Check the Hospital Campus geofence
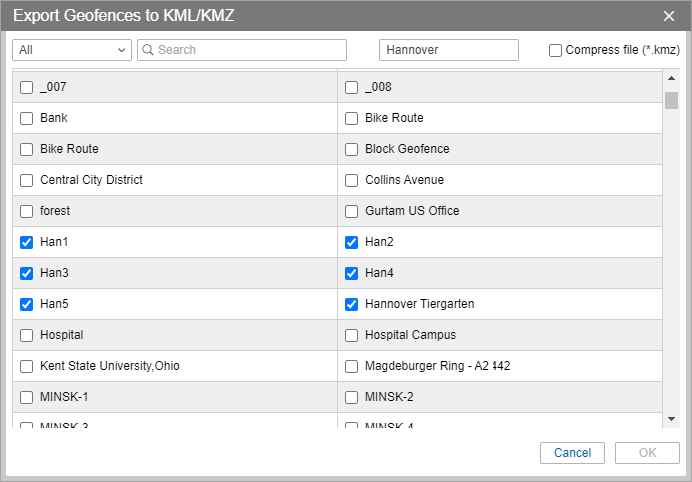This screenshot has width=692, height=482. pos(352,335)
